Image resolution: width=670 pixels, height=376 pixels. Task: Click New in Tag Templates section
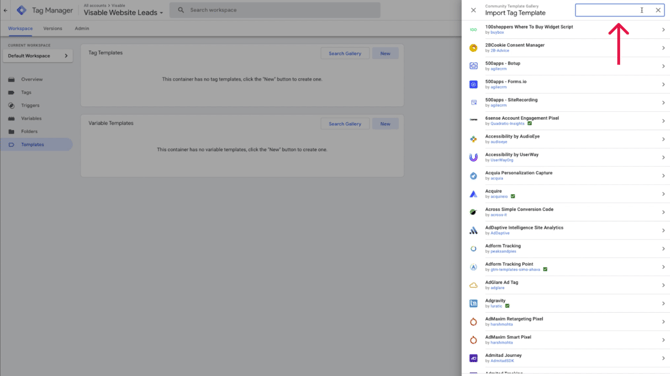(x=385, y=53)
